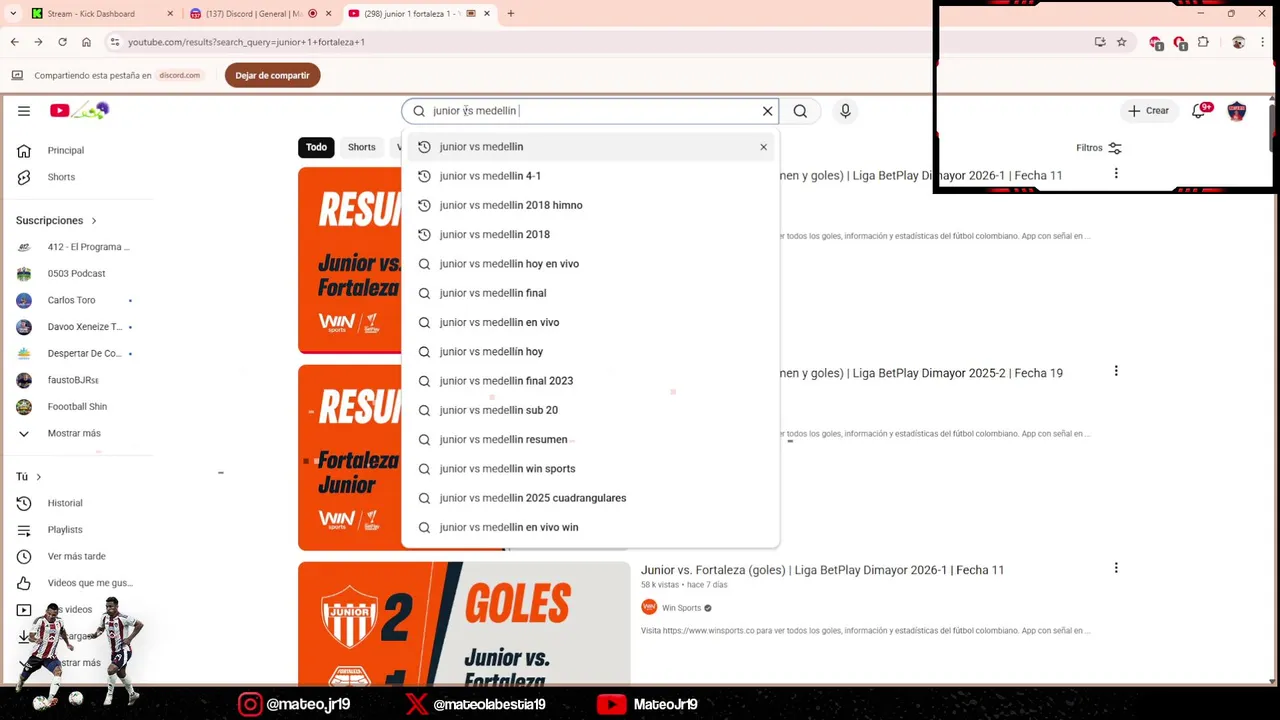Viewport: 1280px width, 720px height.
Task: Bookmark this page with the star
Action: (1122, 42)
